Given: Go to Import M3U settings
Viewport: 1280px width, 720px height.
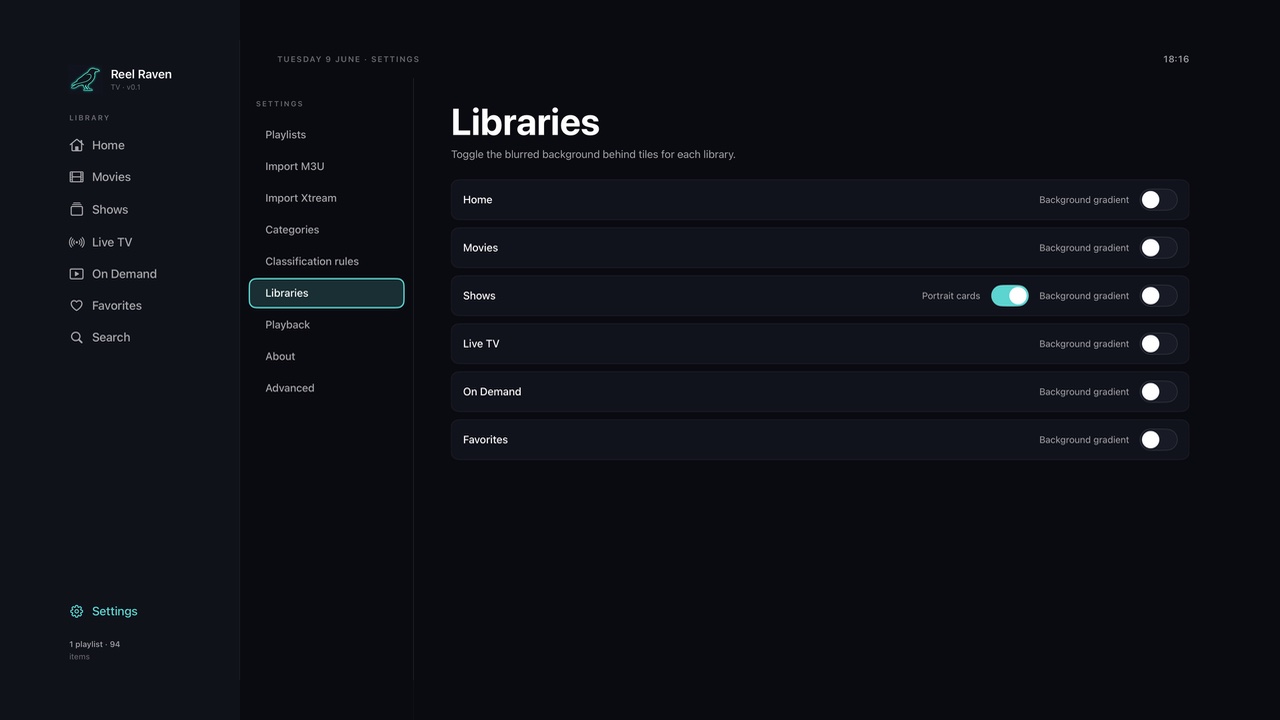Looking at the screenshot, I should tap(326, 166).
